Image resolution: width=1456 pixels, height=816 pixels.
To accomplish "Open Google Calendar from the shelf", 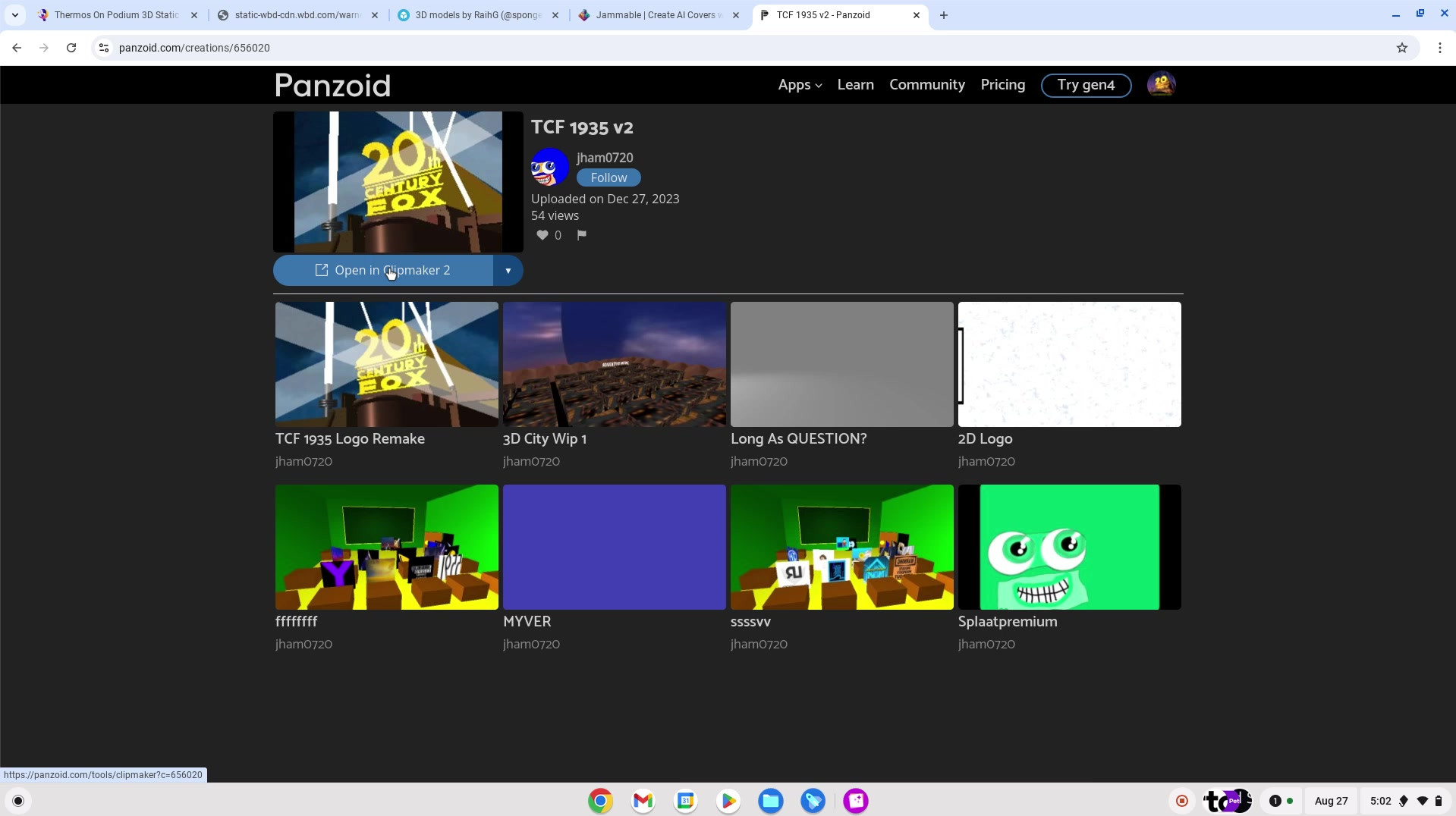I will click(685, 801).
